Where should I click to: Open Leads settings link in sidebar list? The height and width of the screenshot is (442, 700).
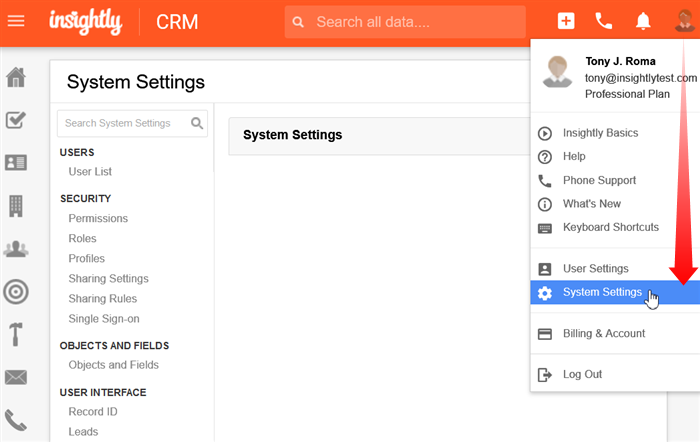83,432
